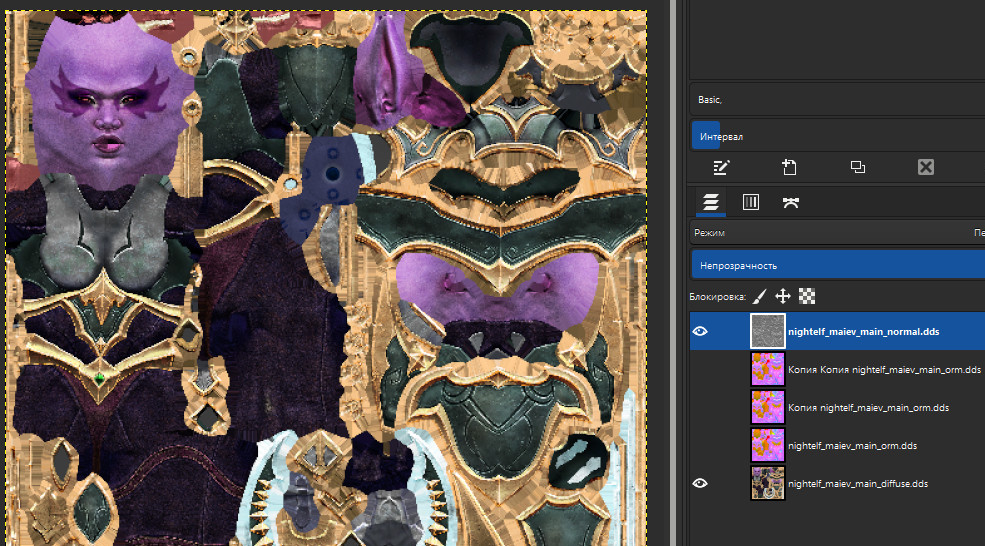Duplicate the selected brush
The image size is (985, 546).
pos(857,167)
